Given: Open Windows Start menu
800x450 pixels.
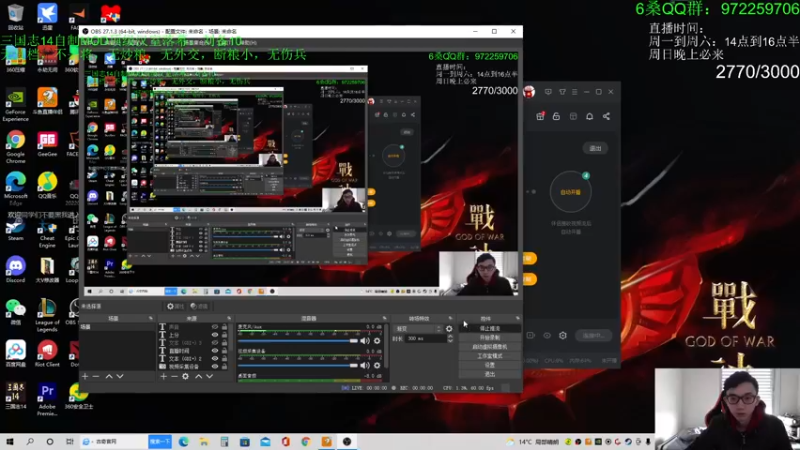Looking at the screenshot, I should pyautogui.click(x=10, y=442).
